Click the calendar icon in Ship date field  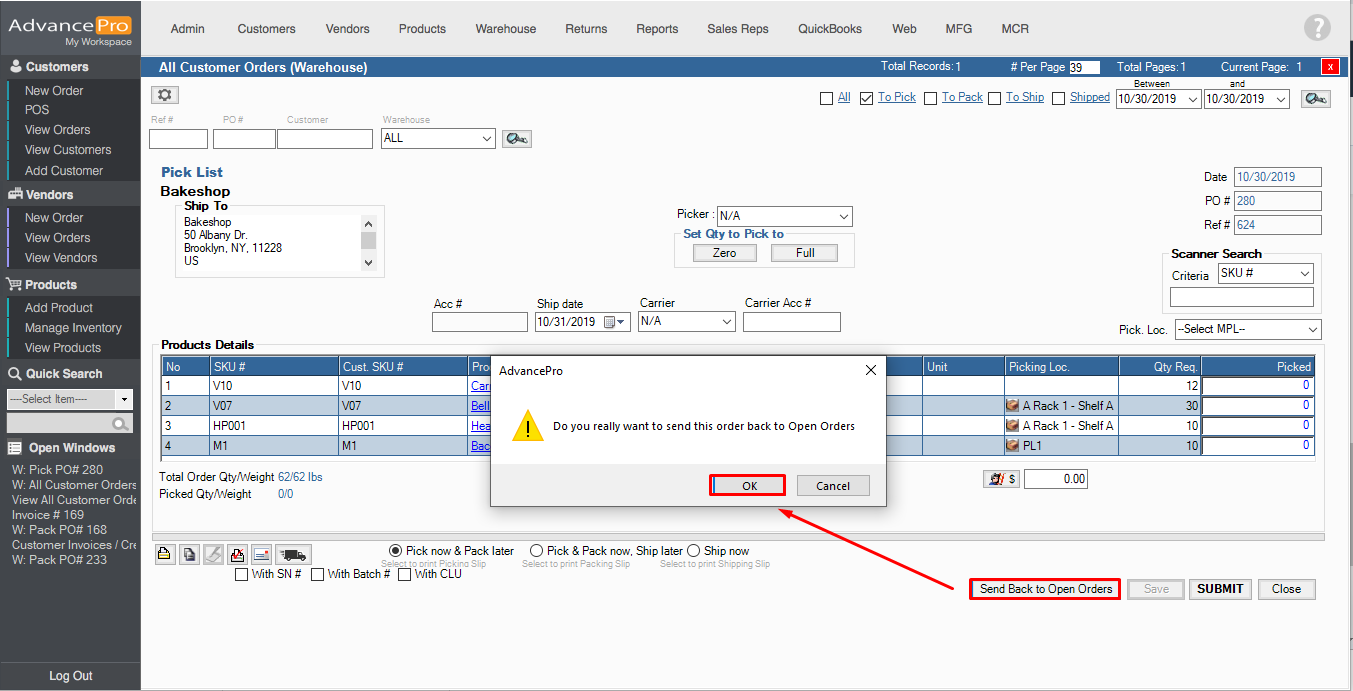click(x=608, y=322)
